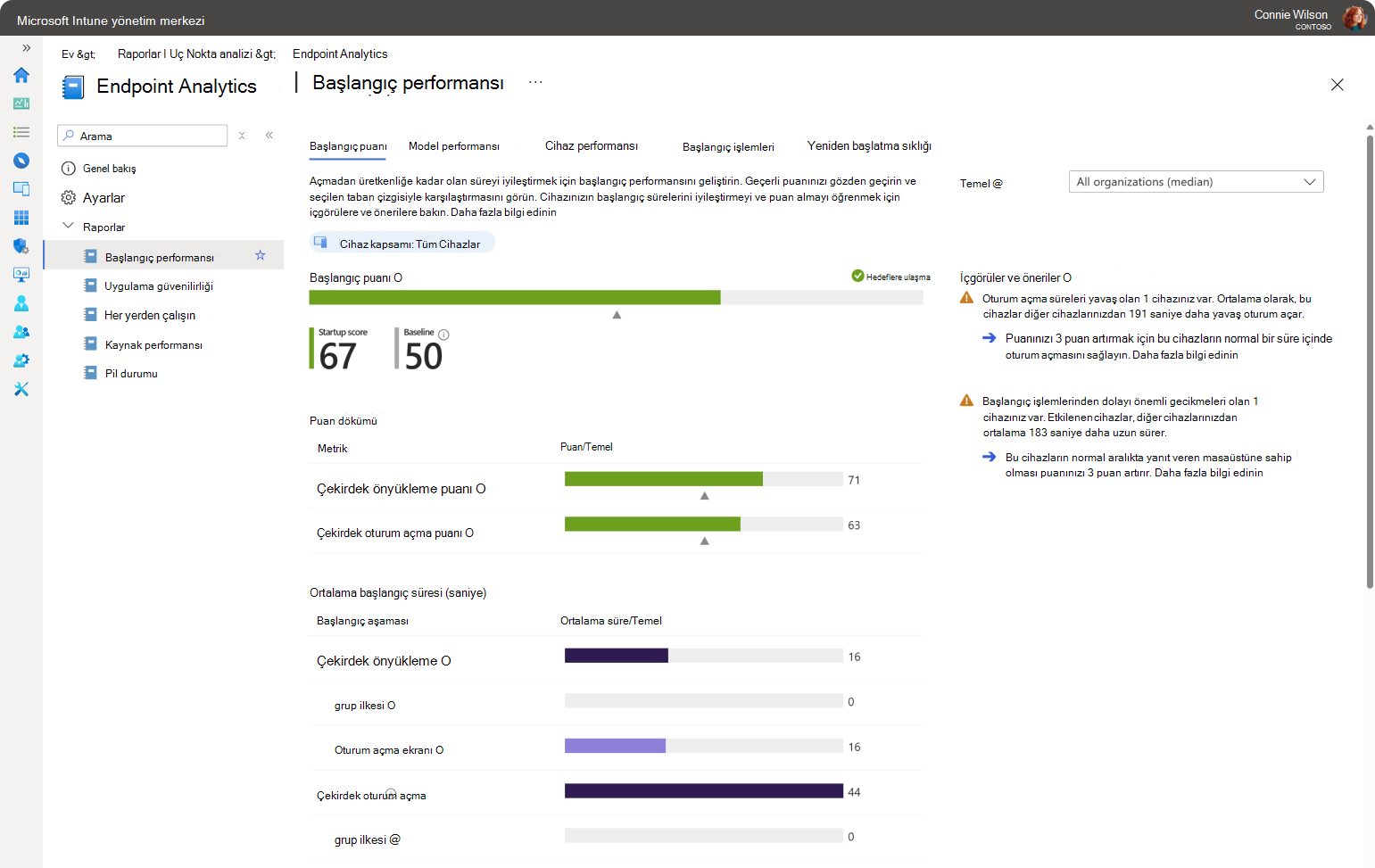This screenshot has width=1375, height=868.
Task: Open 'Daha fazla bilgi edinin' in the intro paragraph
Action: pyautogui.click(x=503, y=212)
